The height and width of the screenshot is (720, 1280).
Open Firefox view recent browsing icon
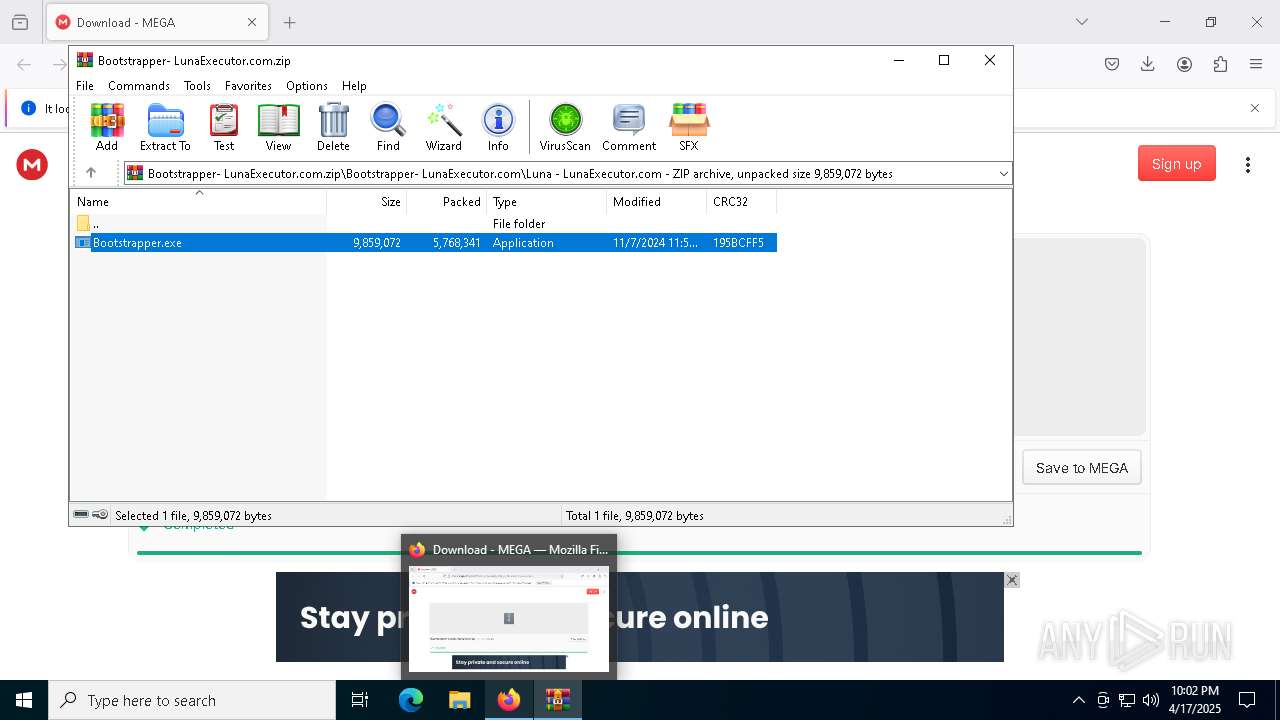(20, 22)
